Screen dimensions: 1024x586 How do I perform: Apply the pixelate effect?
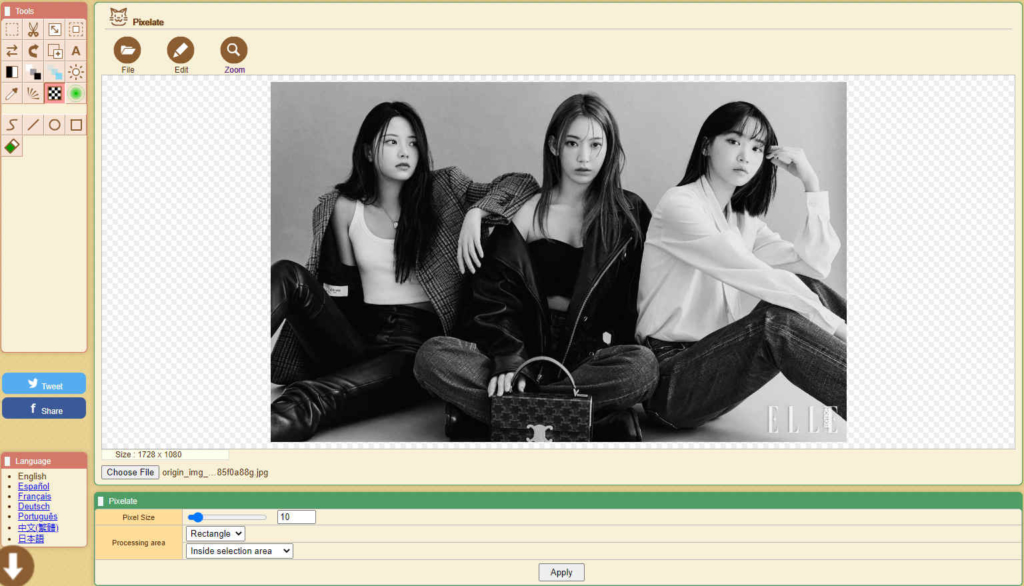[x=561, y=571]
